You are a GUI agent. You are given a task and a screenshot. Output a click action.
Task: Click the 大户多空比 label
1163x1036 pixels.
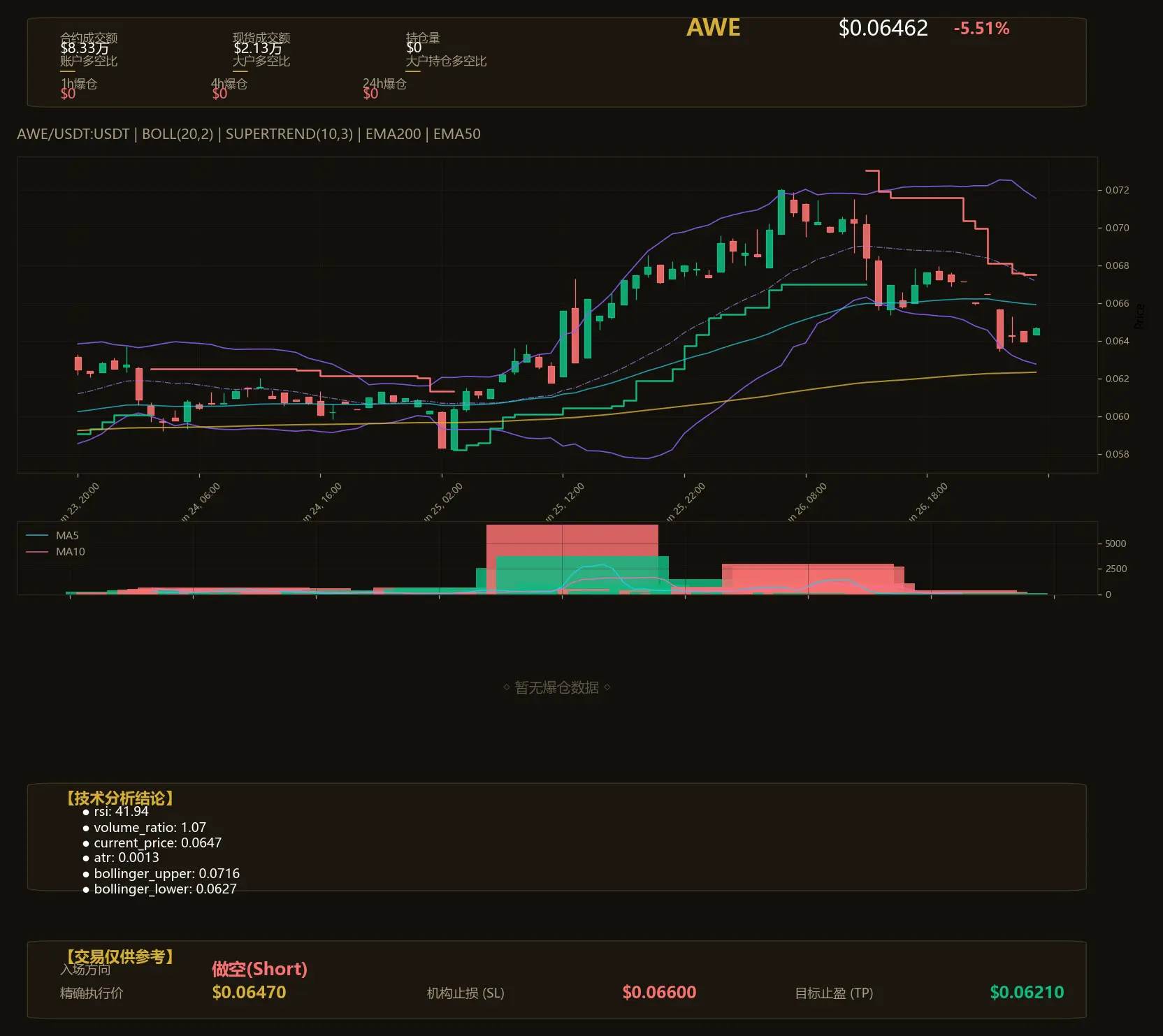(x=261, y=61)
